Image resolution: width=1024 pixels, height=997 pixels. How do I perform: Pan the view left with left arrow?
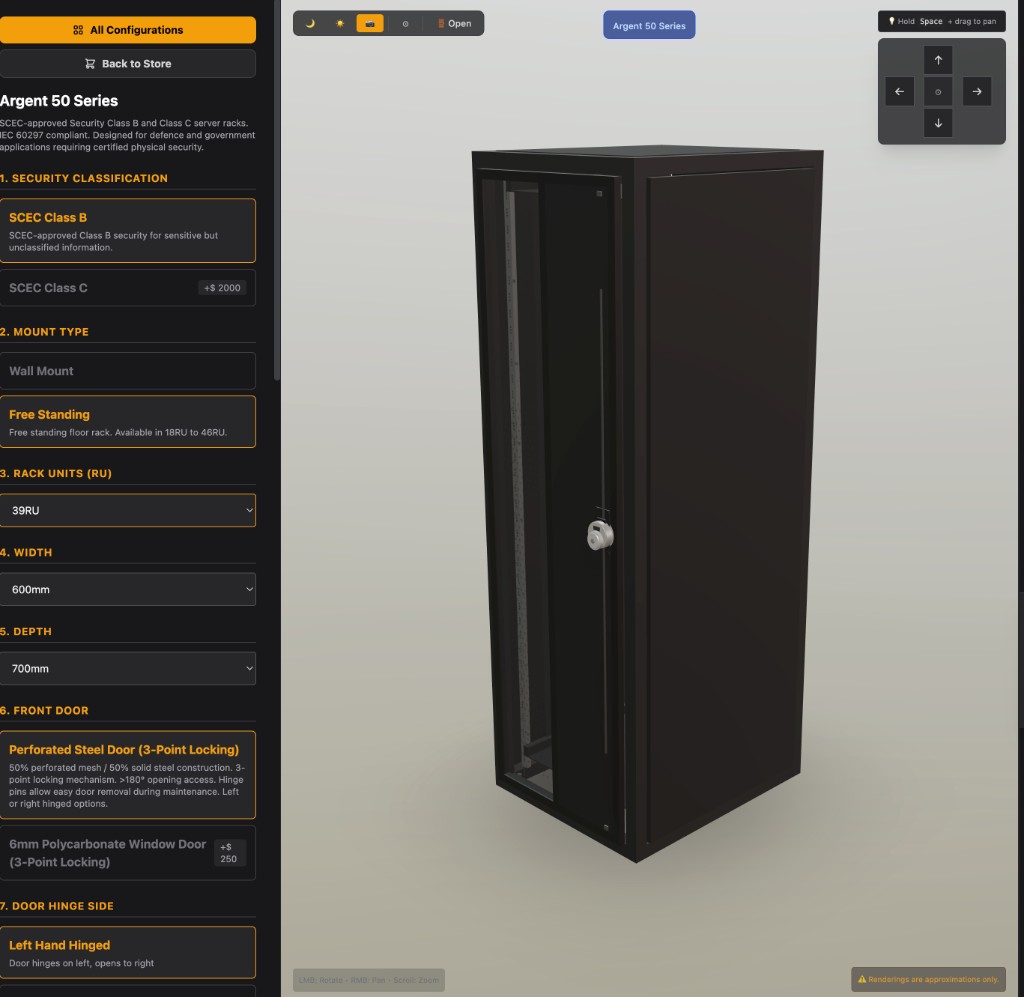pyautogui.click(x=899, y=91)
